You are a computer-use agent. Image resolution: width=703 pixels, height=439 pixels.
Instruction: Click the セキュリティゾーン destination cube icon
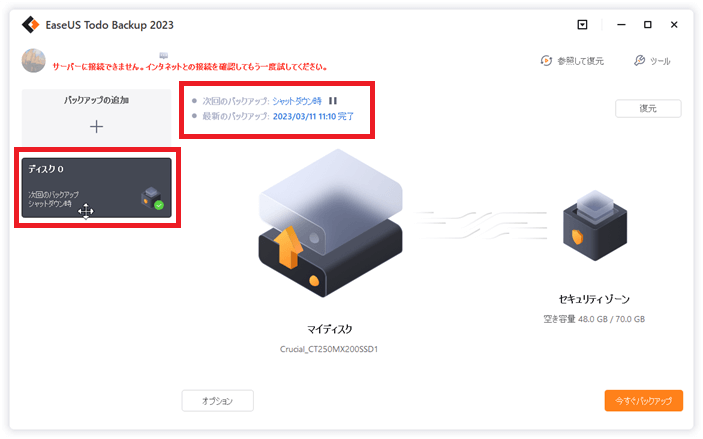point(595,226)
